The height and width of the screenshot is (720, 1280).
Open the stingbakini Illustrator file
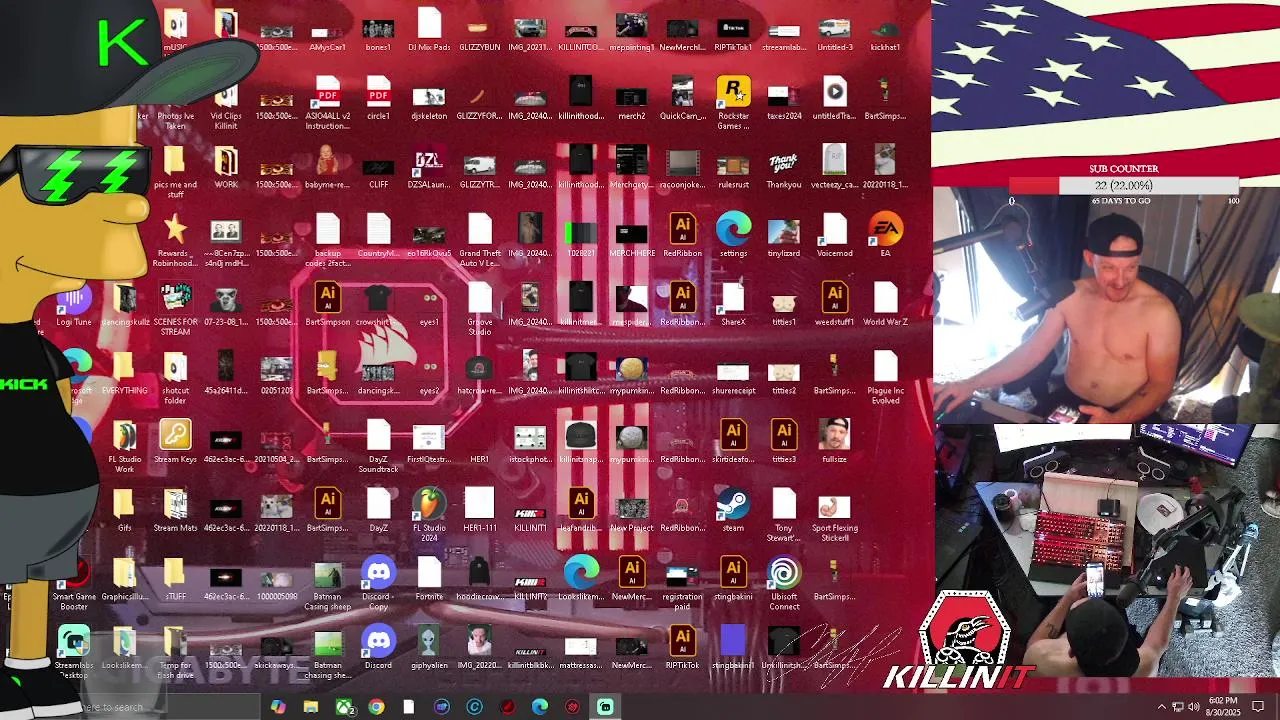[x=733, y=573]
